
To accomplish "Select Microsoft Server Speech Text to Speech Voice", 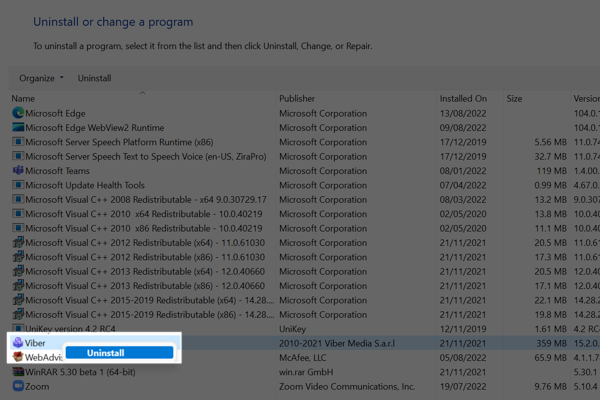I will 146,157.
